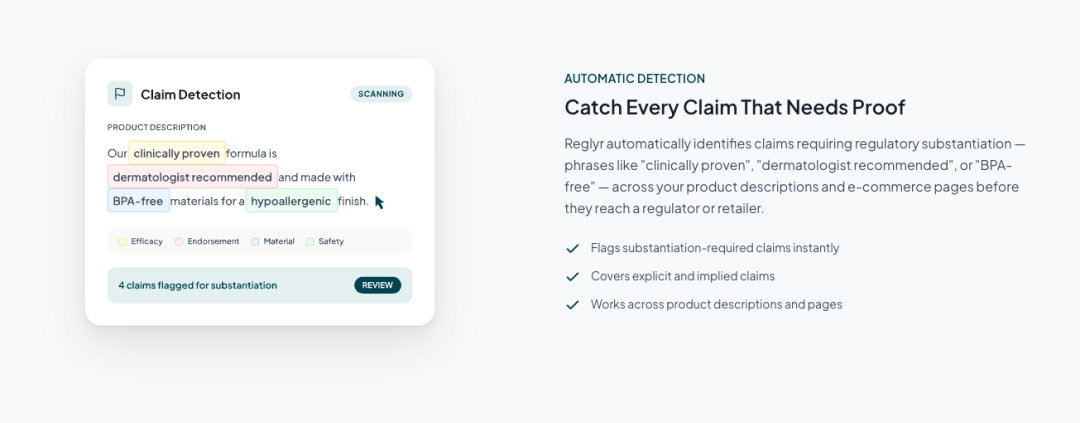Image resolution: width=1080 pixels, height=423 pixels.
Task: Click the flag icon beside Claim Detection
Action: pyautogui.click(x=120, y=94)
